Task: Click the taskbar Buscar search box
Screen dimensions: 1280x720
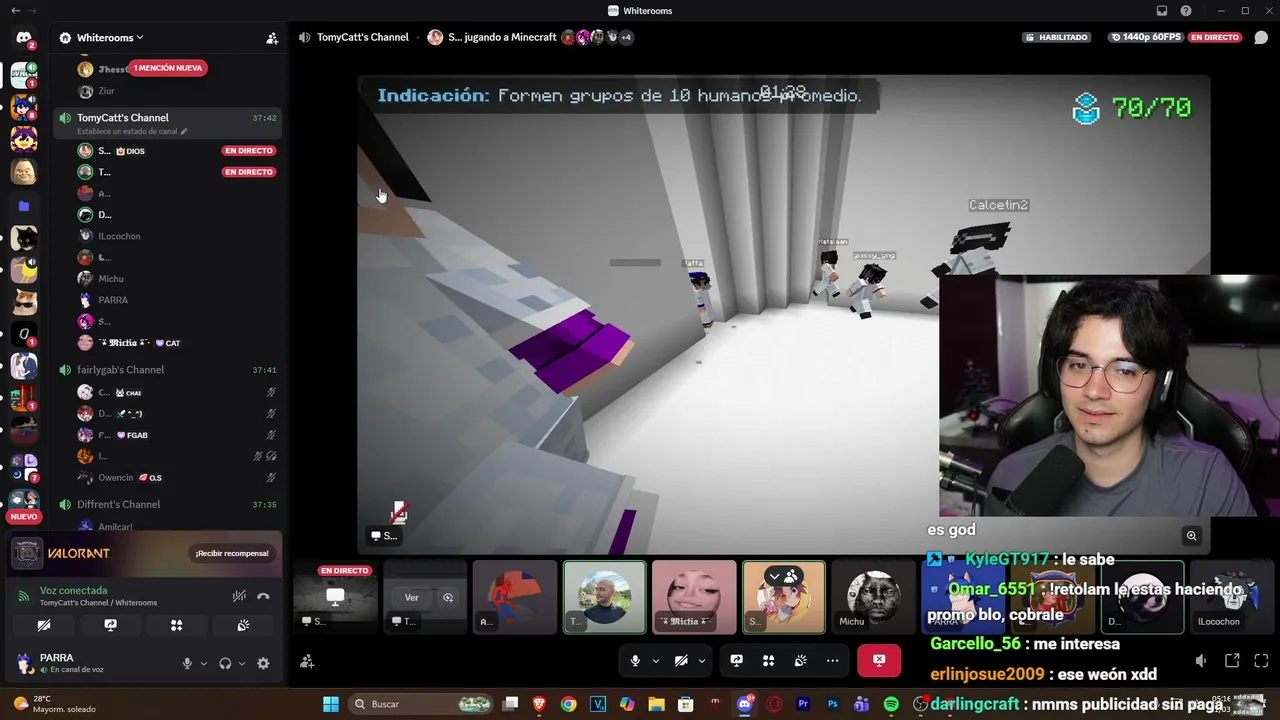Action: 421,704
